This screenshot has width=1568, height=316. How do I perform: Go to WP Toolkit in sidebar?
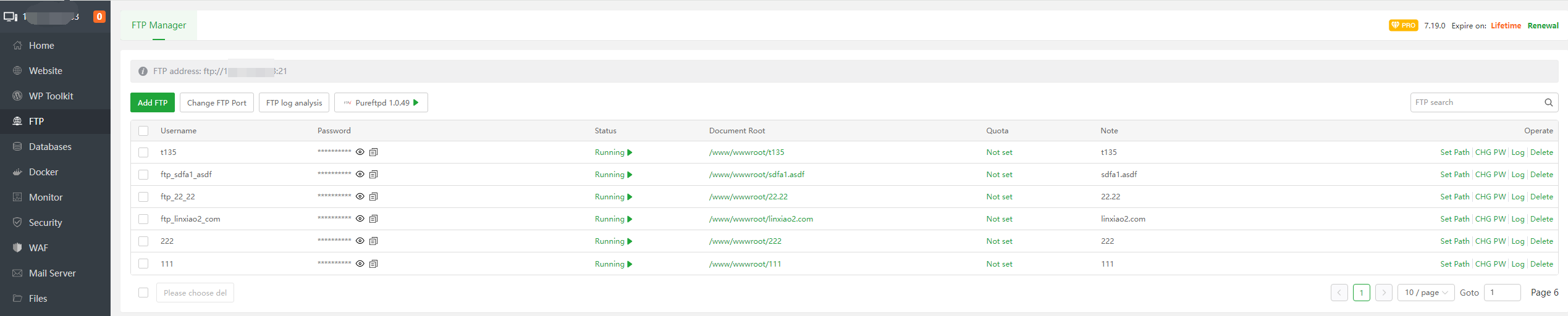point(51,96)
